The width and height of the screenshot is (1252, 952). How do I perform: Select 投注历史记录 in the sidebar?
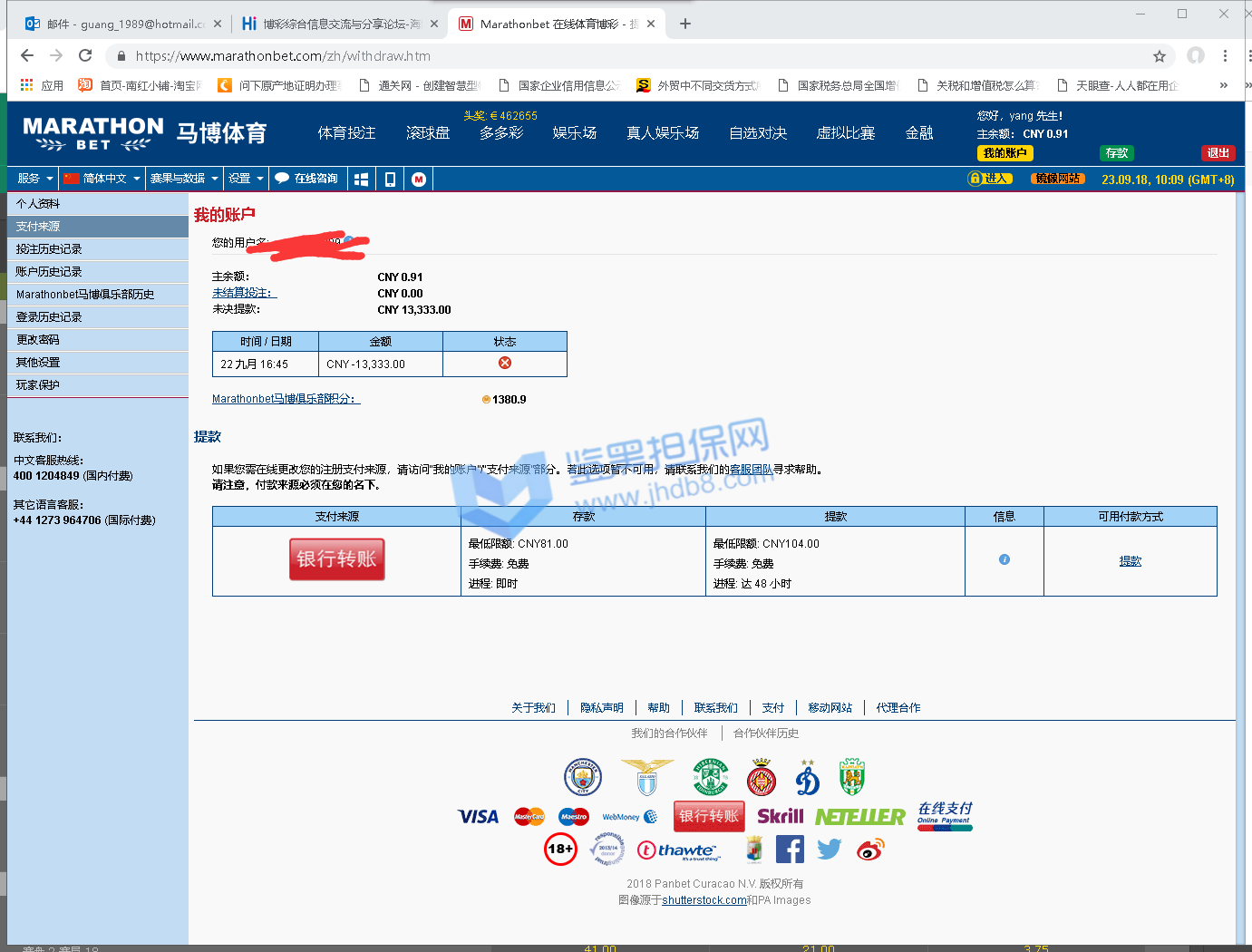[49, 249]
